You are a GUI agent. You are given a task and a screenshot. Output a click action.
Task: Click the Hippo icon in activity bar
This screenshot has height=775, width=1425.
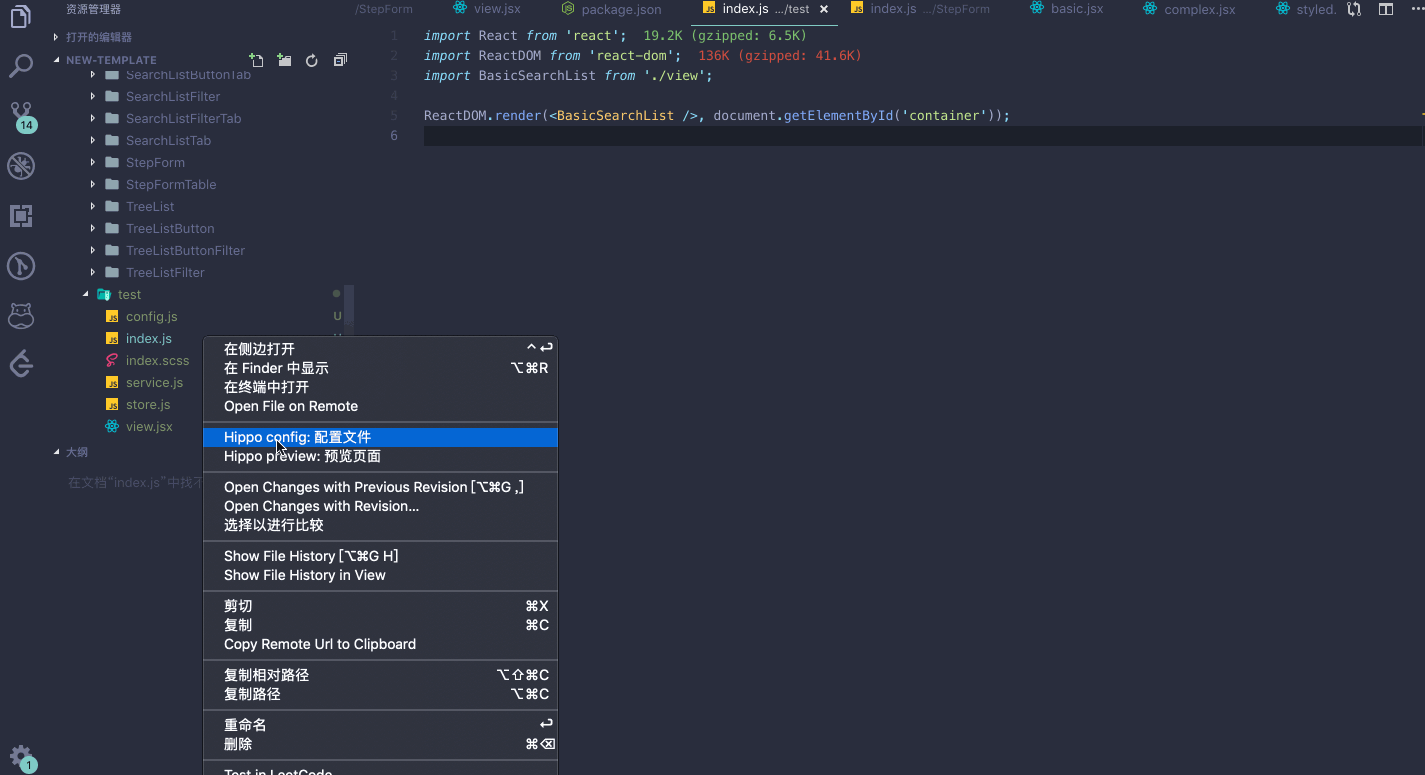tap(21, 316)
